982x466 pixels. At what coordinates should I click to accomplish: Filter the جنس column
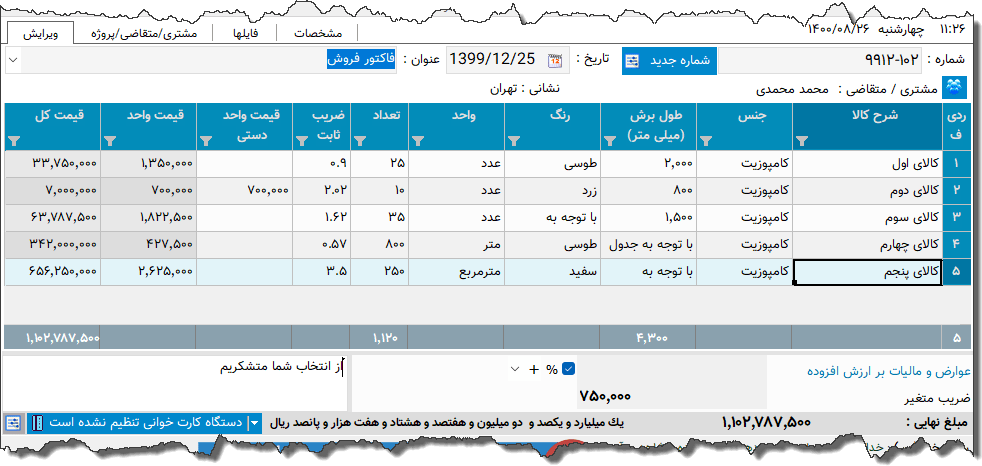click(x=705, y=141)
